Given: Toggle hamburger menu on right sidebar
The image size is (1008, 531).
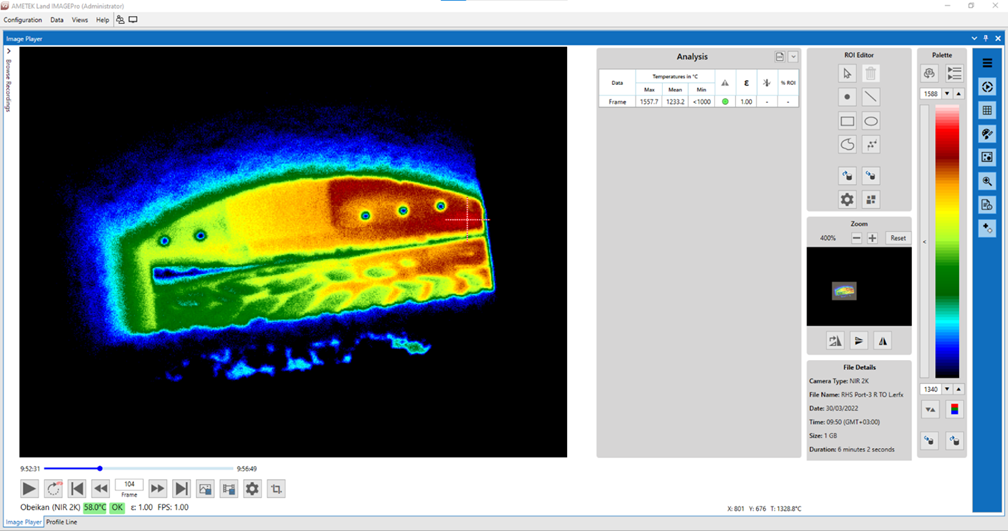Looking at the screenshot, I should [x=987, y=63].
